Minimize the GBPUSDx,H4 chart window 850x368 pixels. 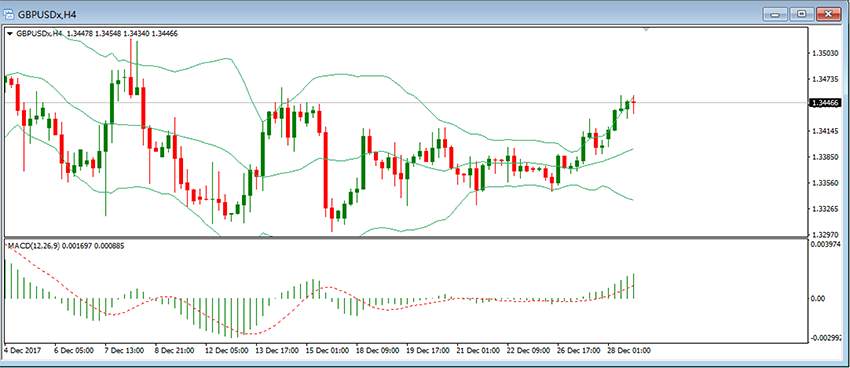tap(776, 14)
